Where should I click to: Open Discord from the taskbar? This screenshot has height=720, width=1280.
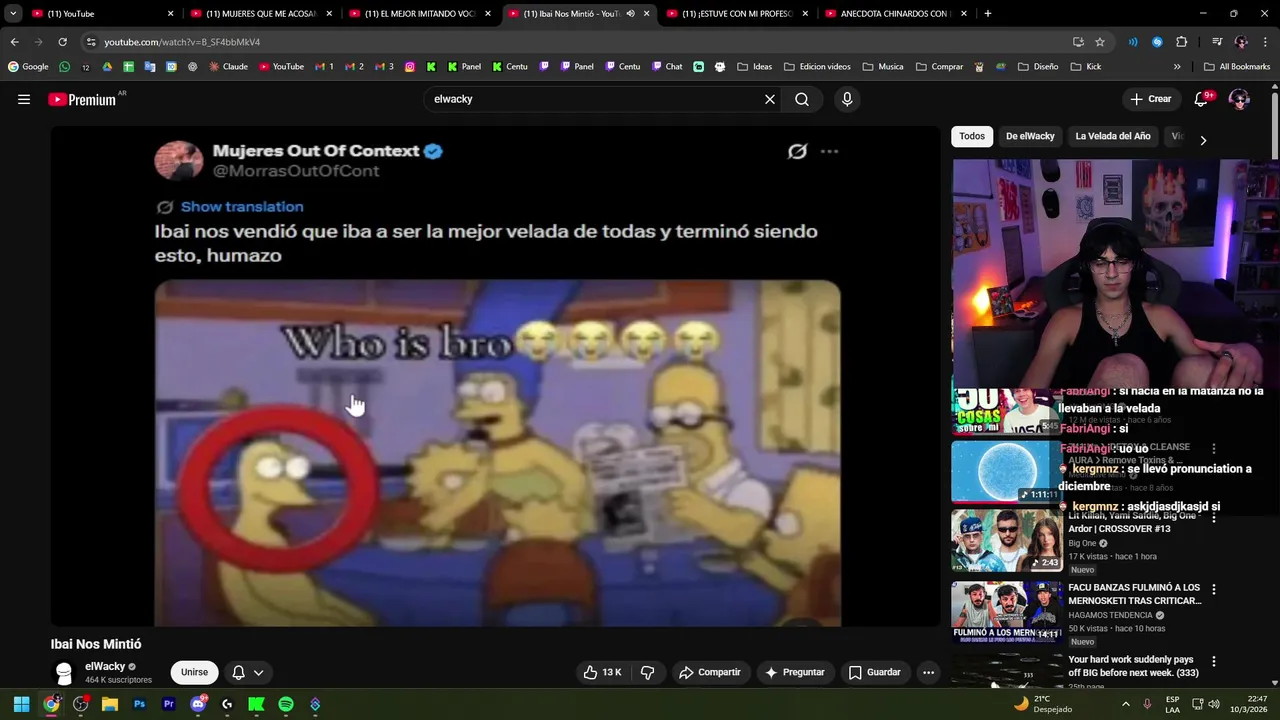click(198, 704)
